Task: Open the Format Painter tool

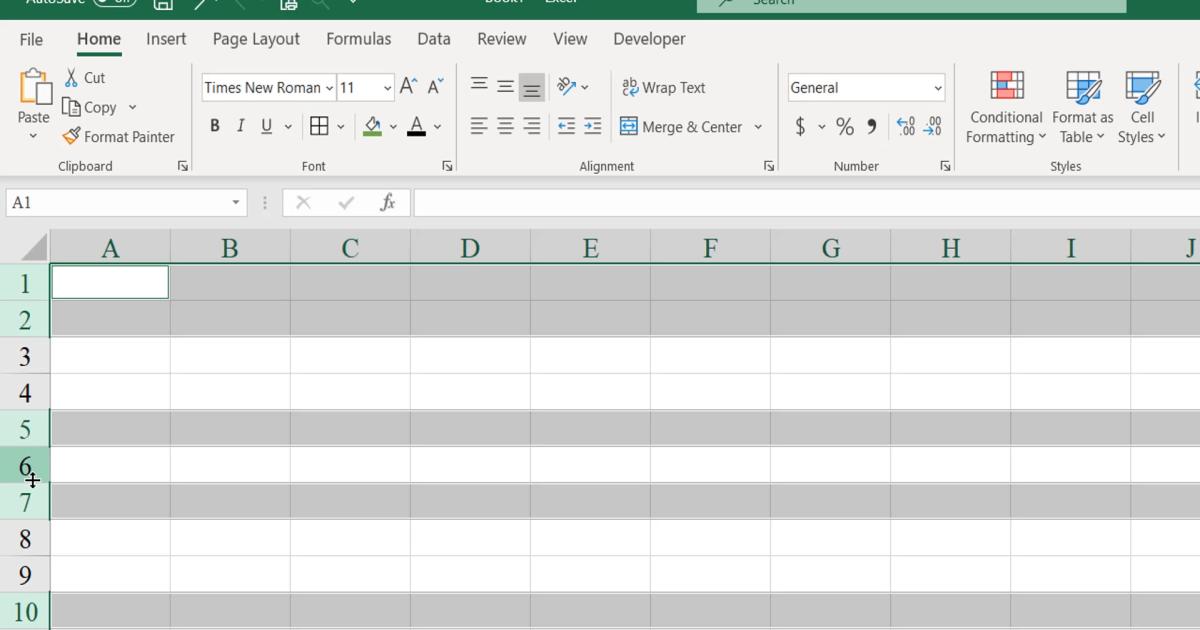Action: coord(119,136)
